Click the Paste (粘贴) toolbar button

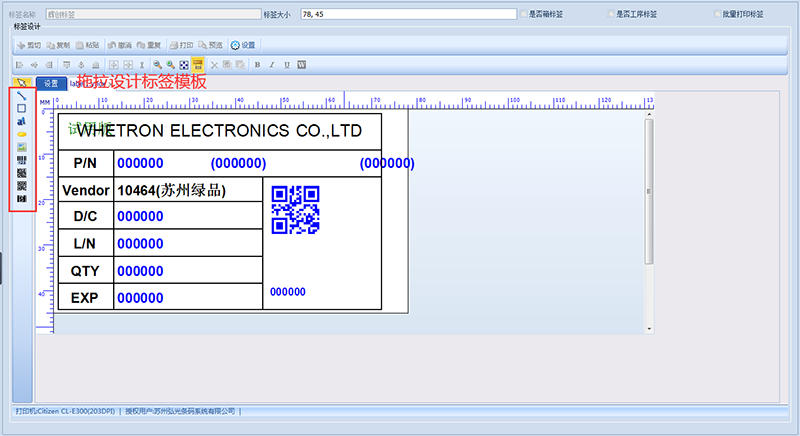click(x=87, y=45)
